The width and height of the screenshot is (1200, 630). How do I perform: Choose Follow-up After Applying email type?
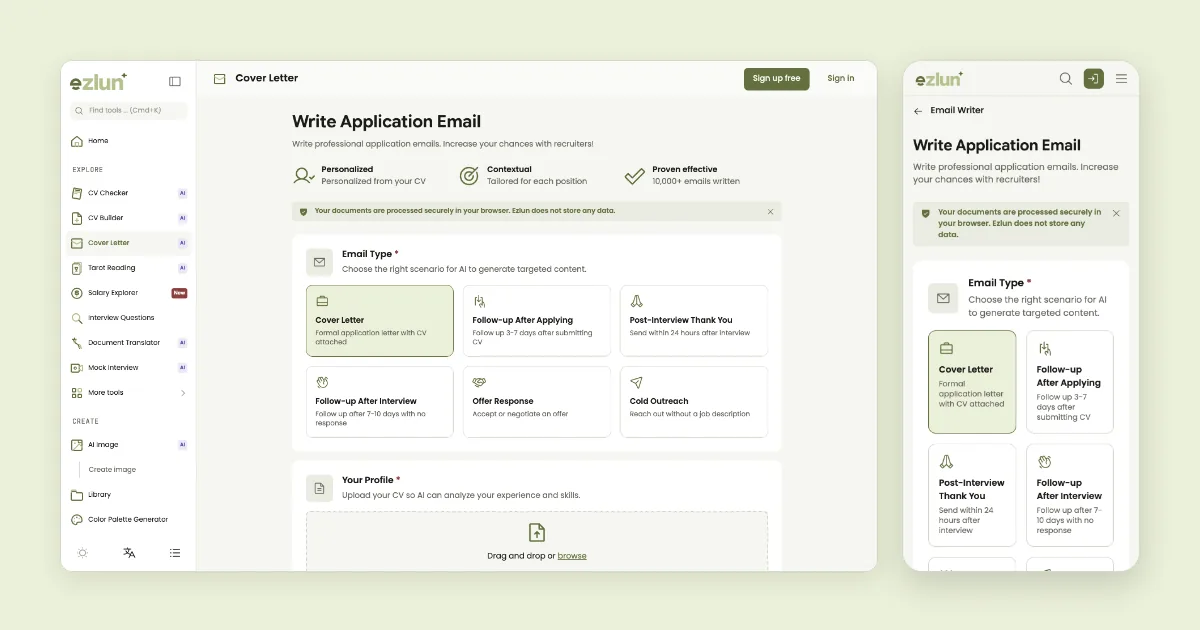536,321
